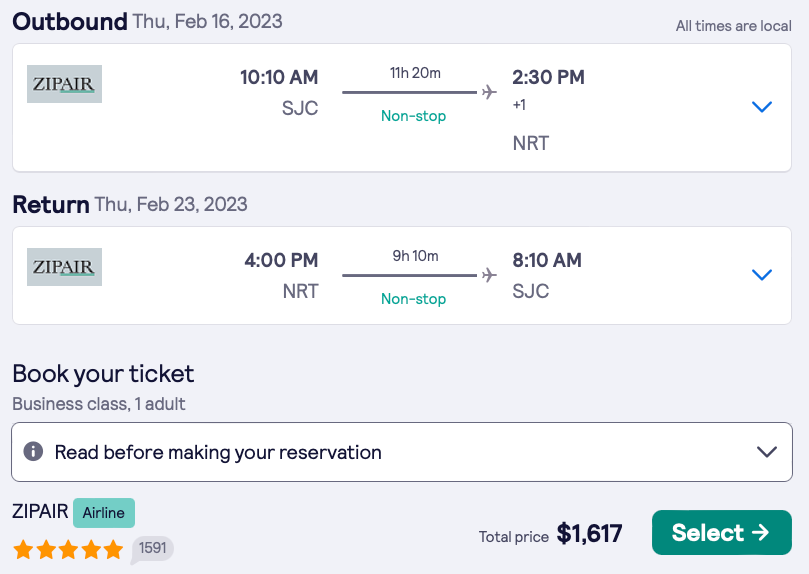
Task: Click the outbound 10:10 AM departure time
Action: (279, 77)
